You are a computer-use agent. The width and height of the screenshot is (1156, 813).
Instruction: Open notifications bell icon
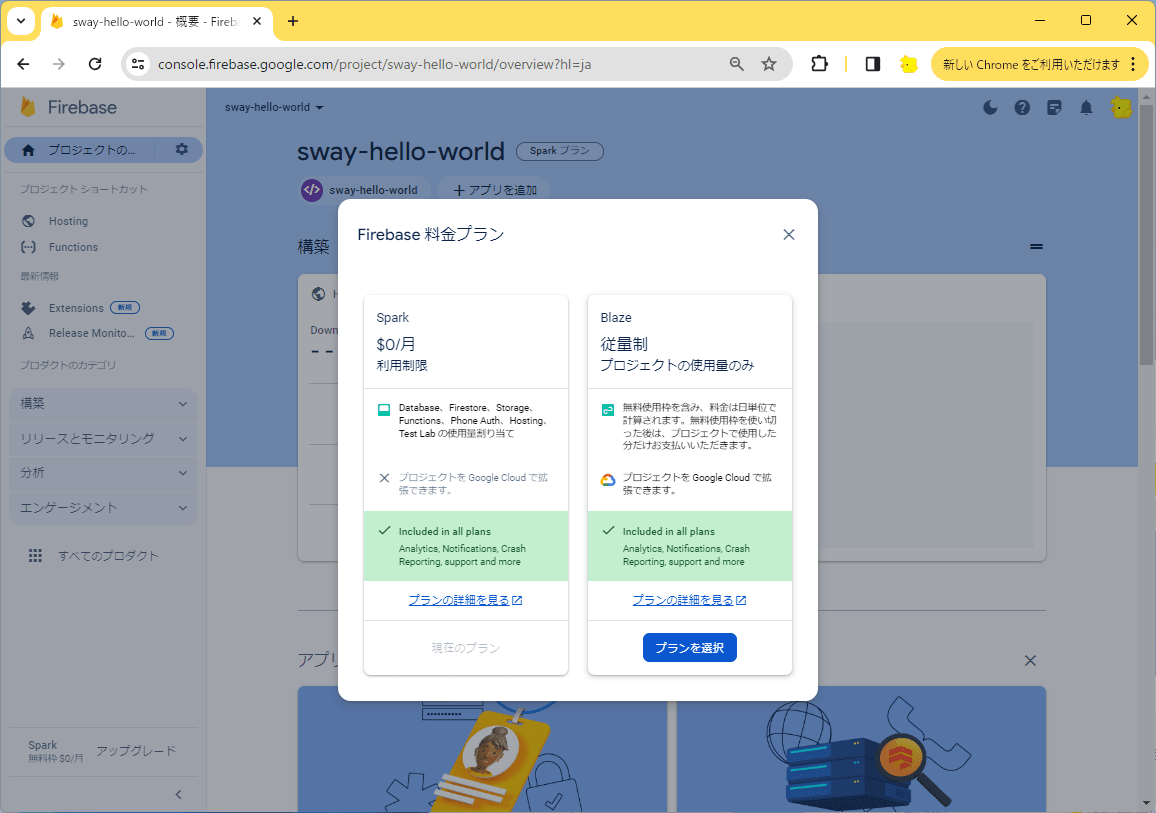[1086, 108]
